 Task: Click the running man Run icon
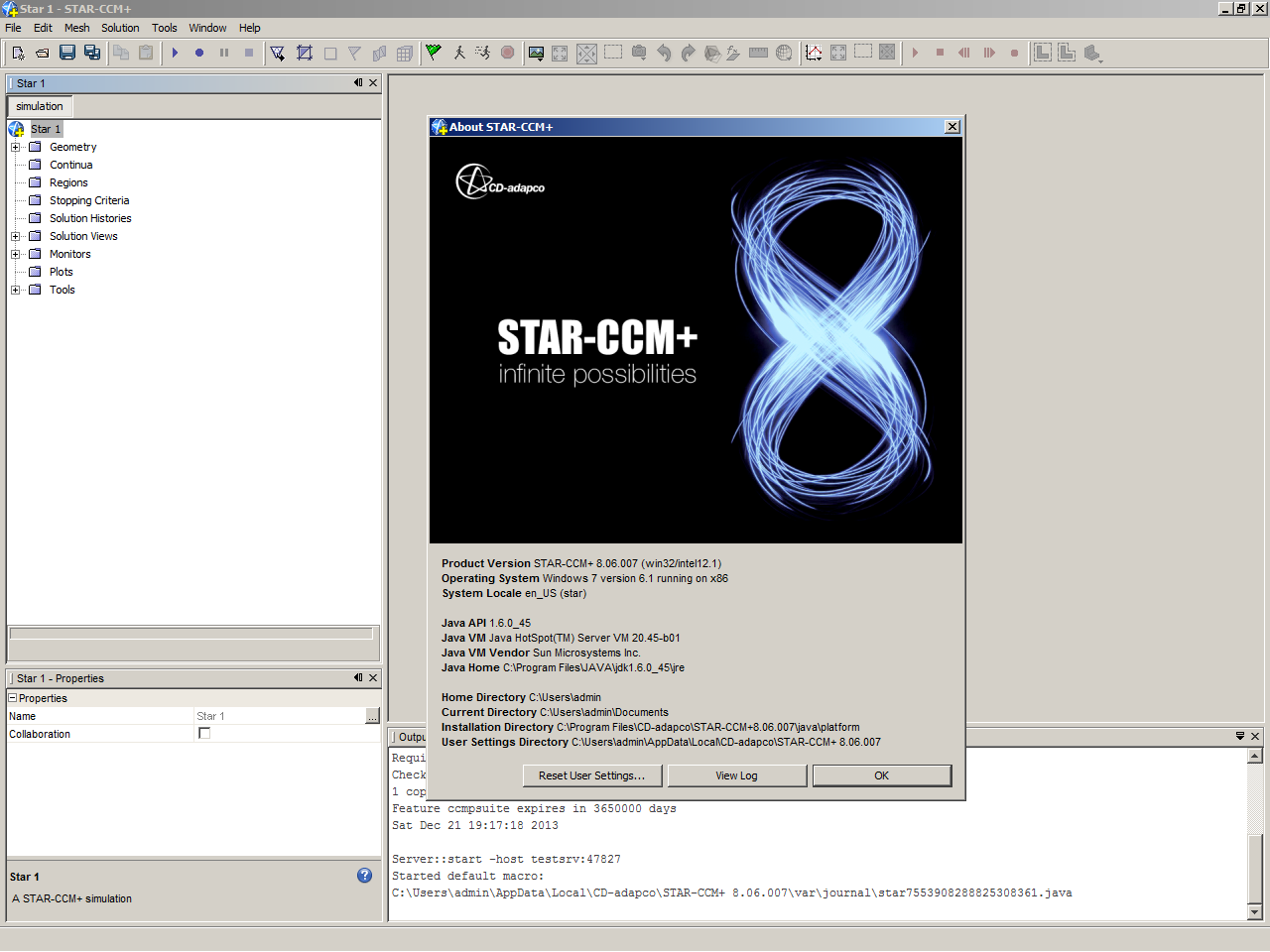point(483,53)
